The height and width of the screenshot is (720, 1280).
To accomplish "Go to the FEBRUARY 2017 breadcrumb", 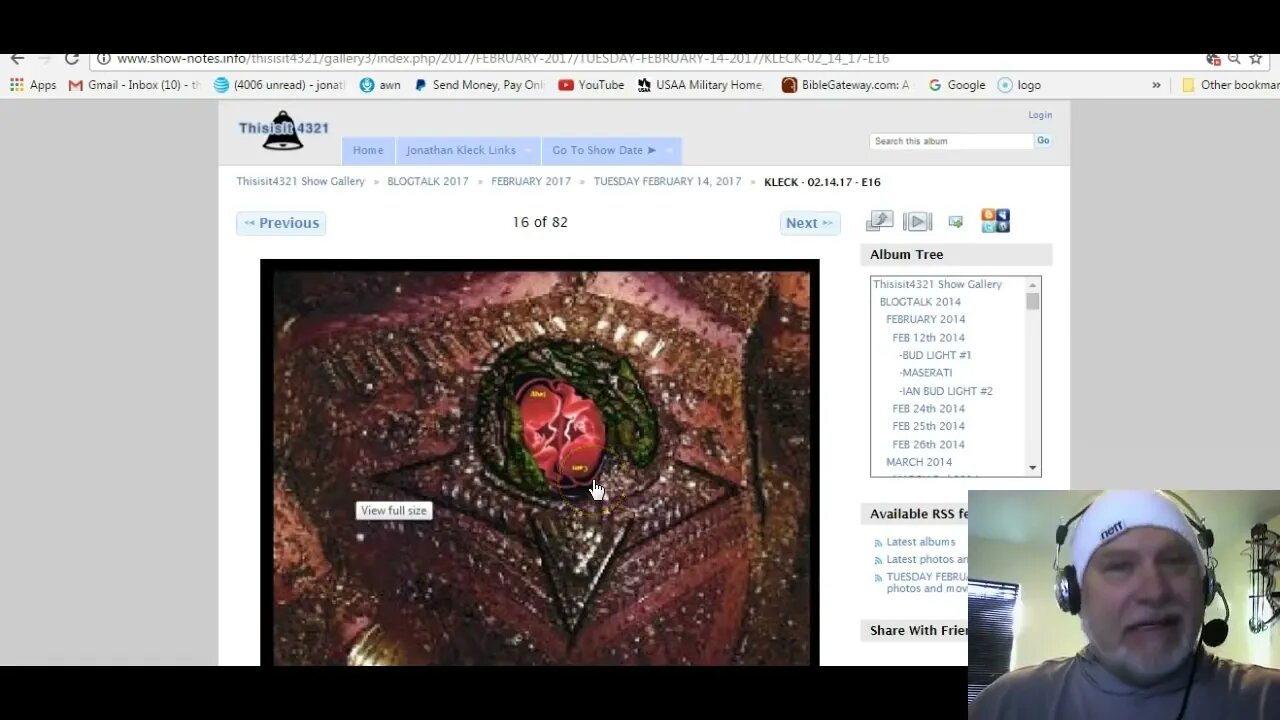I will click(x=531, y=182).
